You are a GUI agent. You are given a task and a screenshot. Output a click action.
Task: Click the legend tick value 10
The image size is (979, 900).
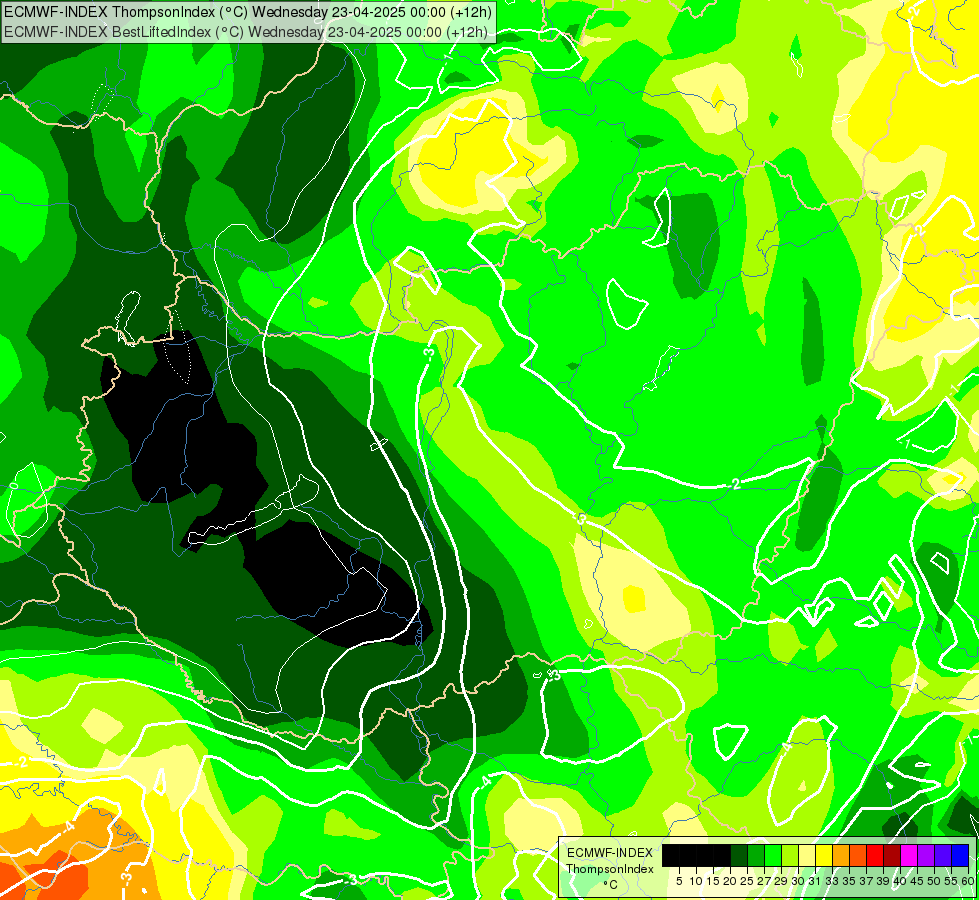tap(696, 881)
